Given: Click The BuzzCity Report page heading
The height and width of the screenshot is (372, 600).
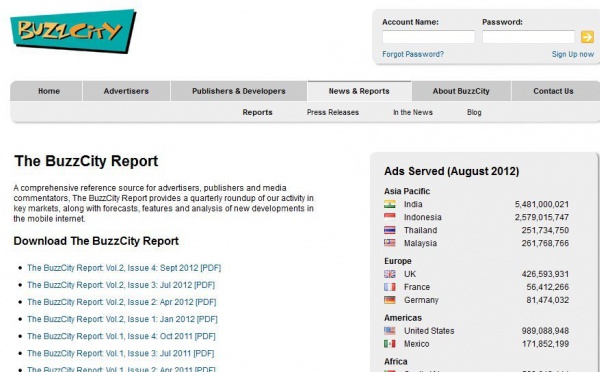Looking at the screenshot, I should 86,161.
